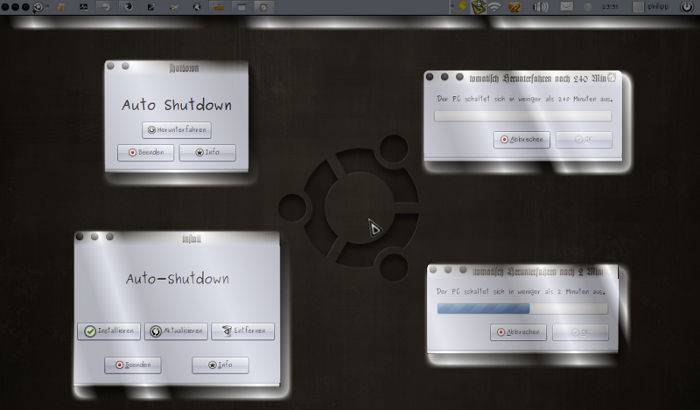Click Abbrechen in the 240 Minuten dialog
The width and height of the screenshot is (700, 410).
coord(521,140)
